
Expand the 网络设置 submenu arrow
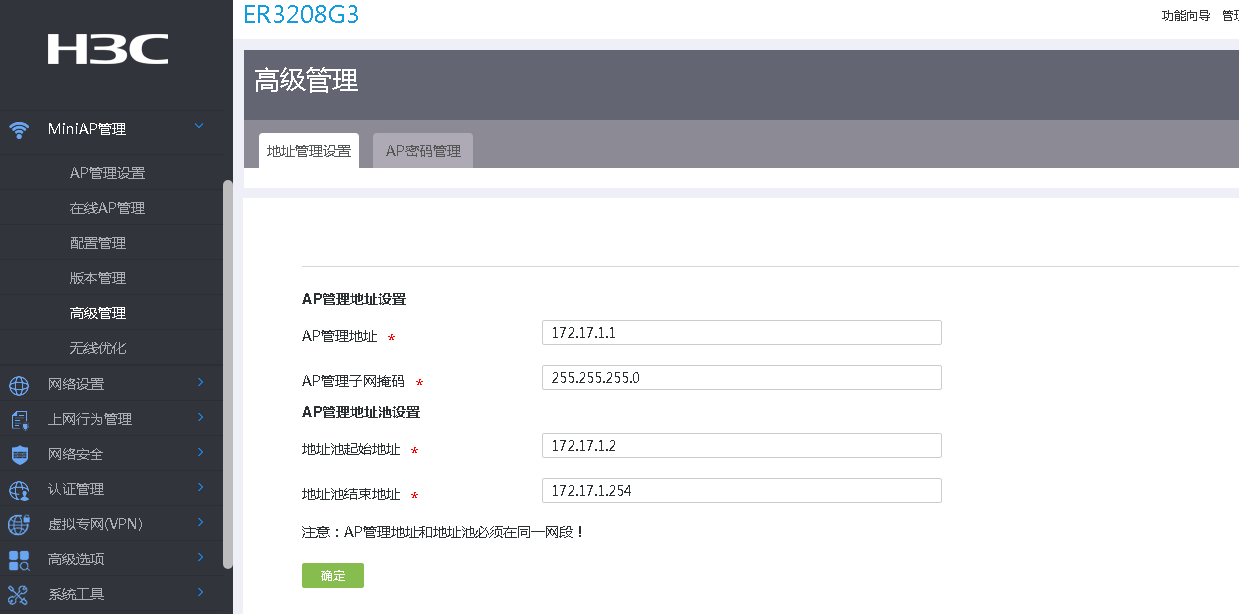pos(200,382)
